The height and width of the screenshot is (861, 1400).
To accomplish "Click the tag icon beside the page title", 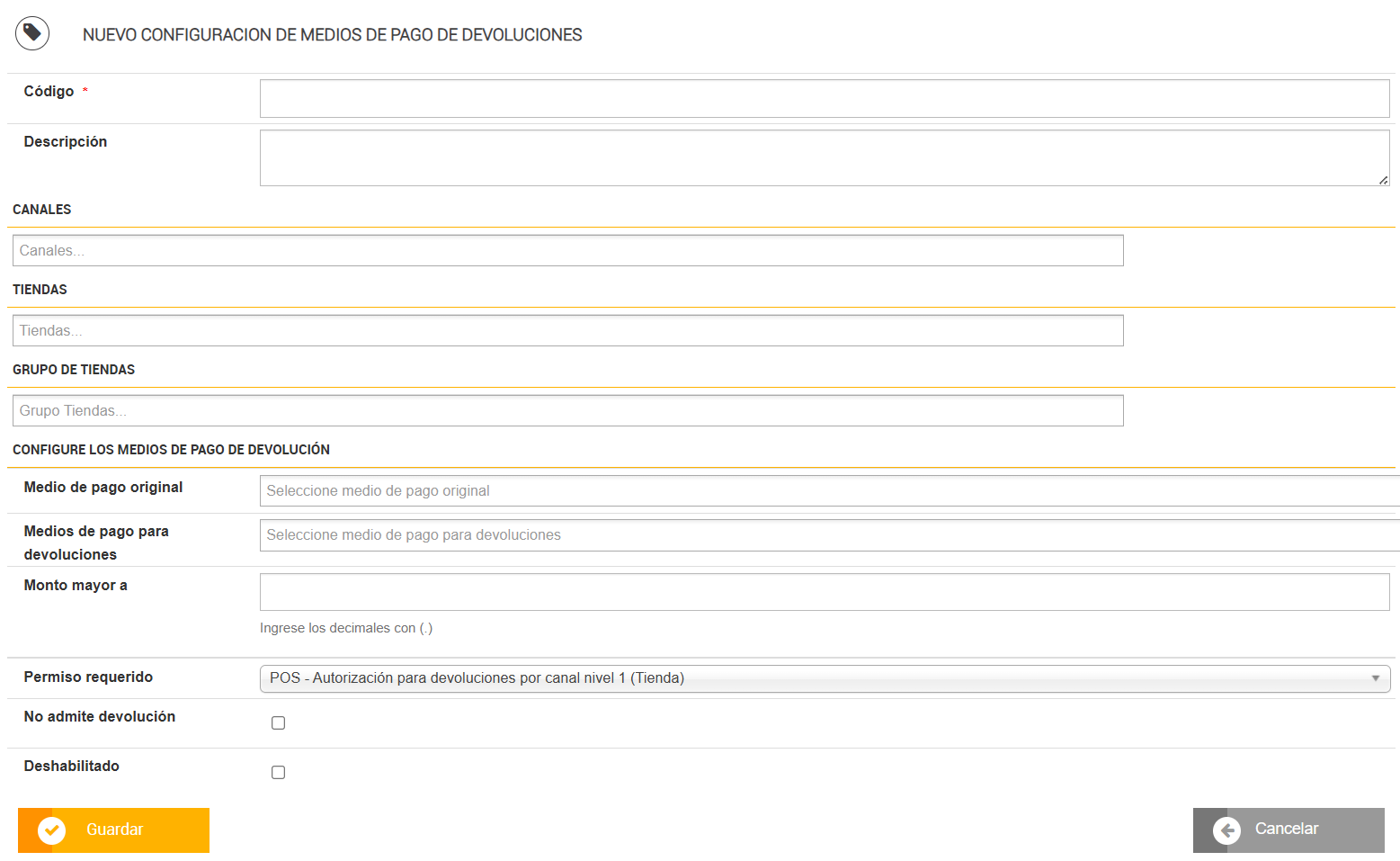I will (32, 34).
